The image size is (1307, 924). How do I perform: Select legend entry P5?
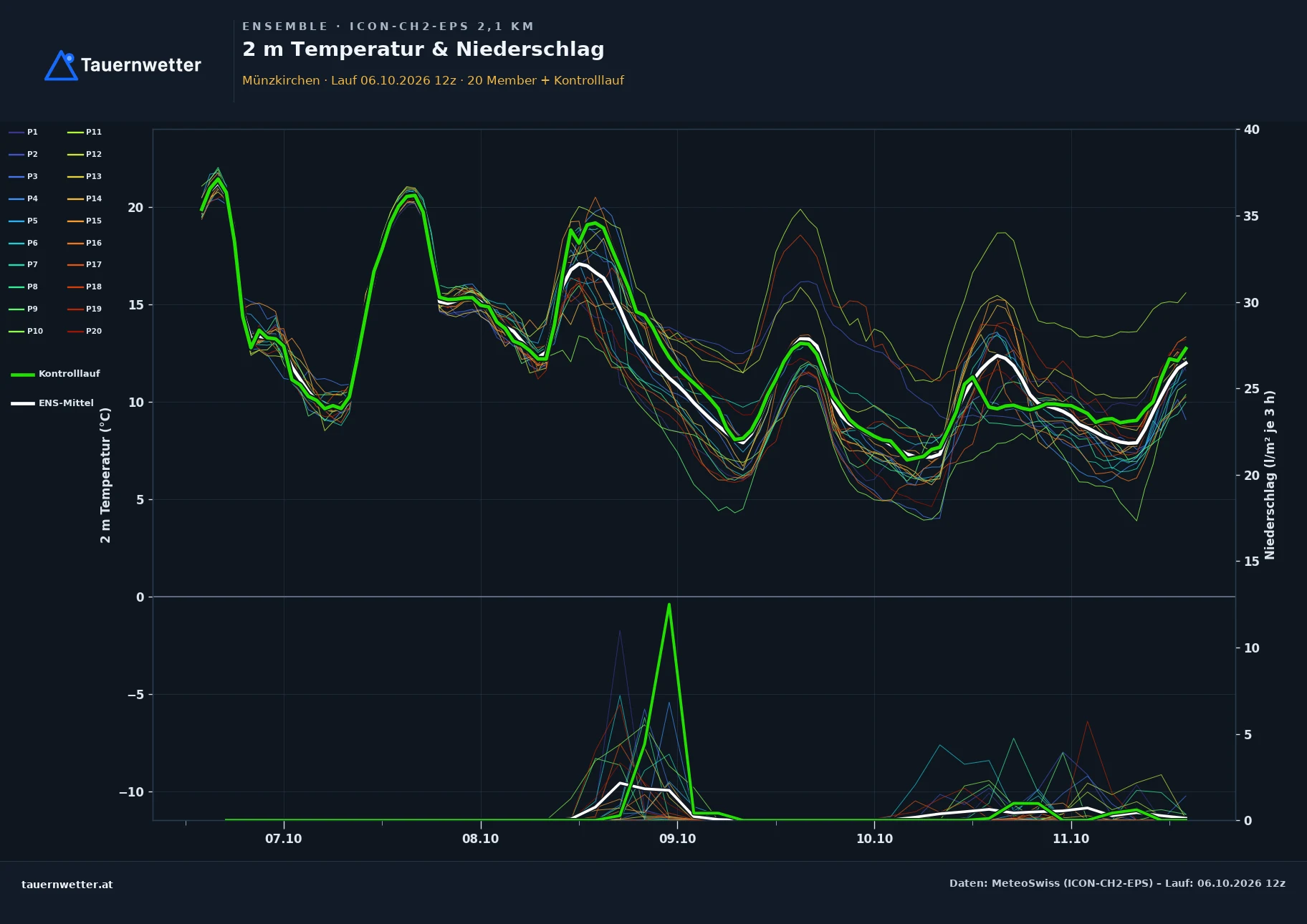point(23,221)
